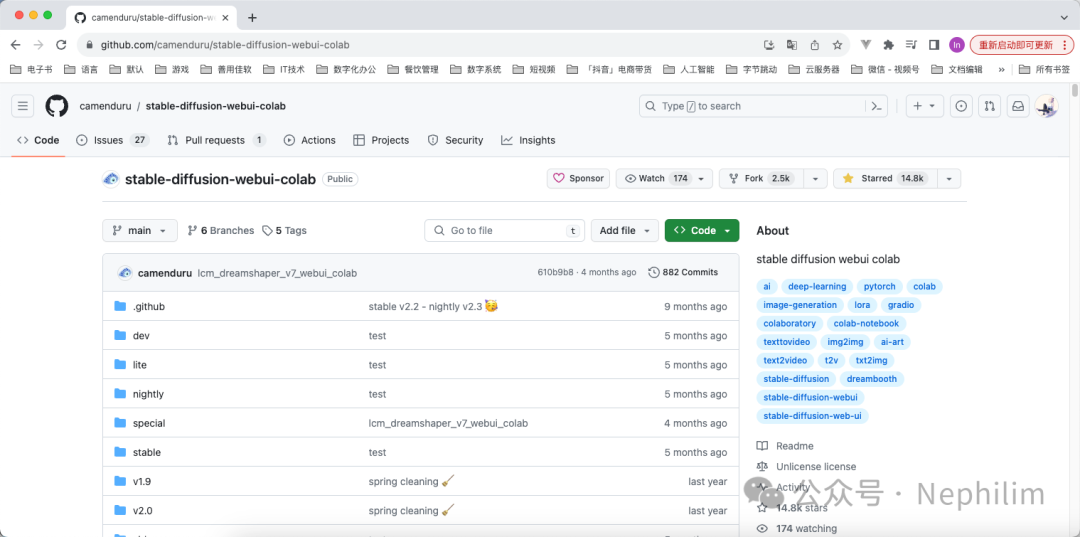Click the browser address bar URL
Screen dimensions: 1080x537
225,45
